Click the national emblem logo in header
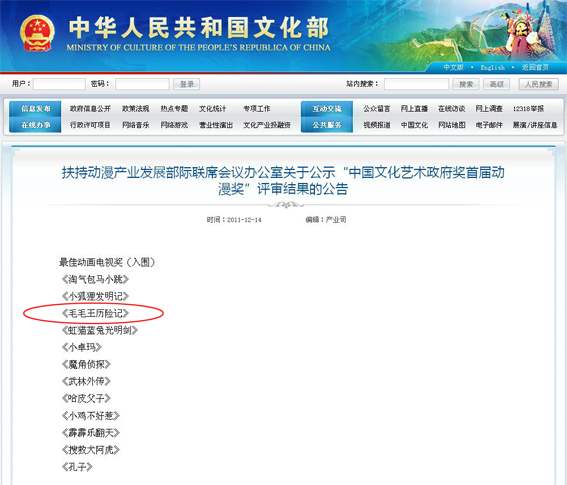567x485 pixels. (37, 33)
